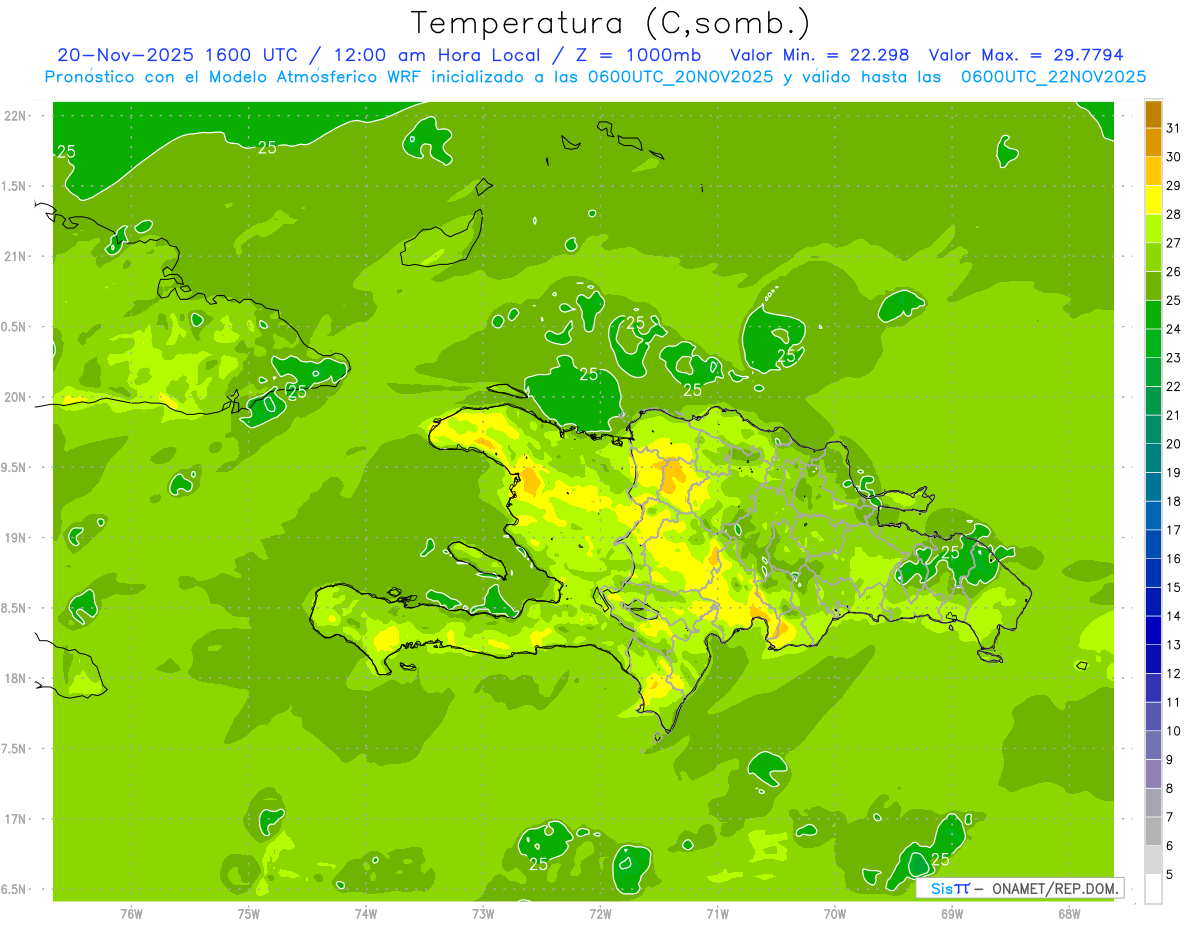This screenshot has height=927, width=1200.
Task: Click the '0600UTC_22NOV2025' valid-until time
Action: click(1053, 77)
